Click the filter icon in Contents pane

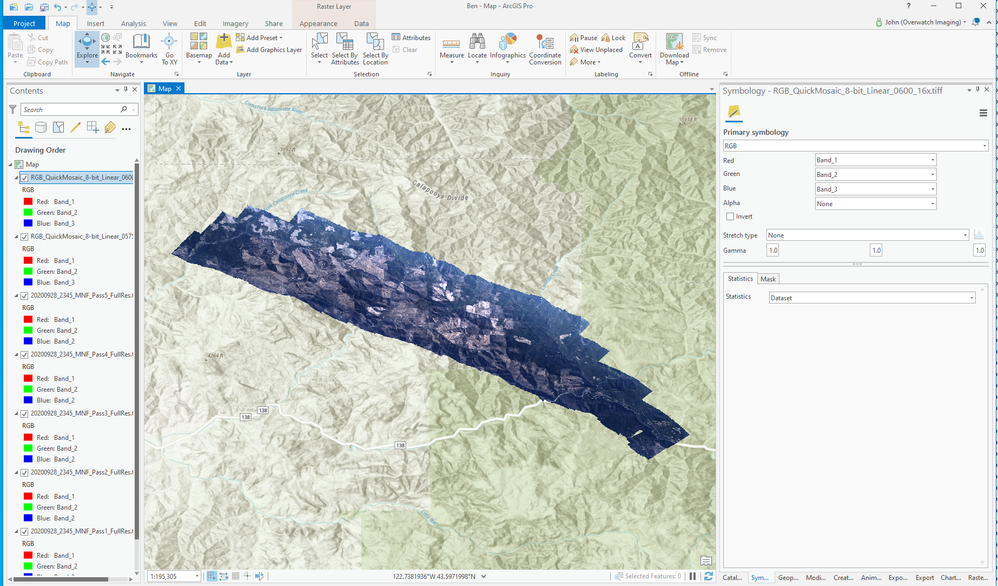(x=12, y=109)
